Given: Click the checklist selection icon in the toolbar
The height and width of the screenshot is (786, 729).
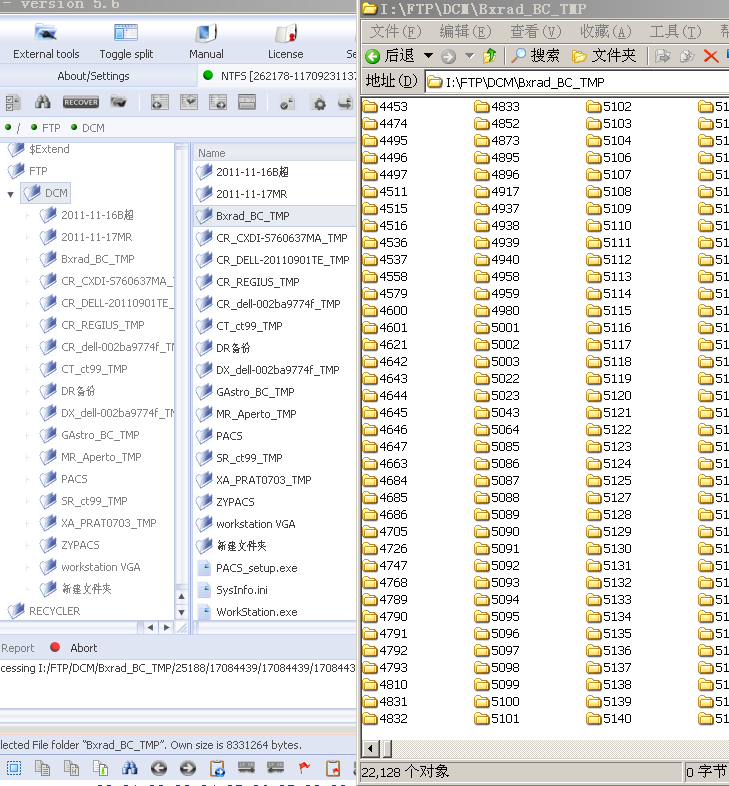Looking at the screenshot, I should (x=13, y=103).
